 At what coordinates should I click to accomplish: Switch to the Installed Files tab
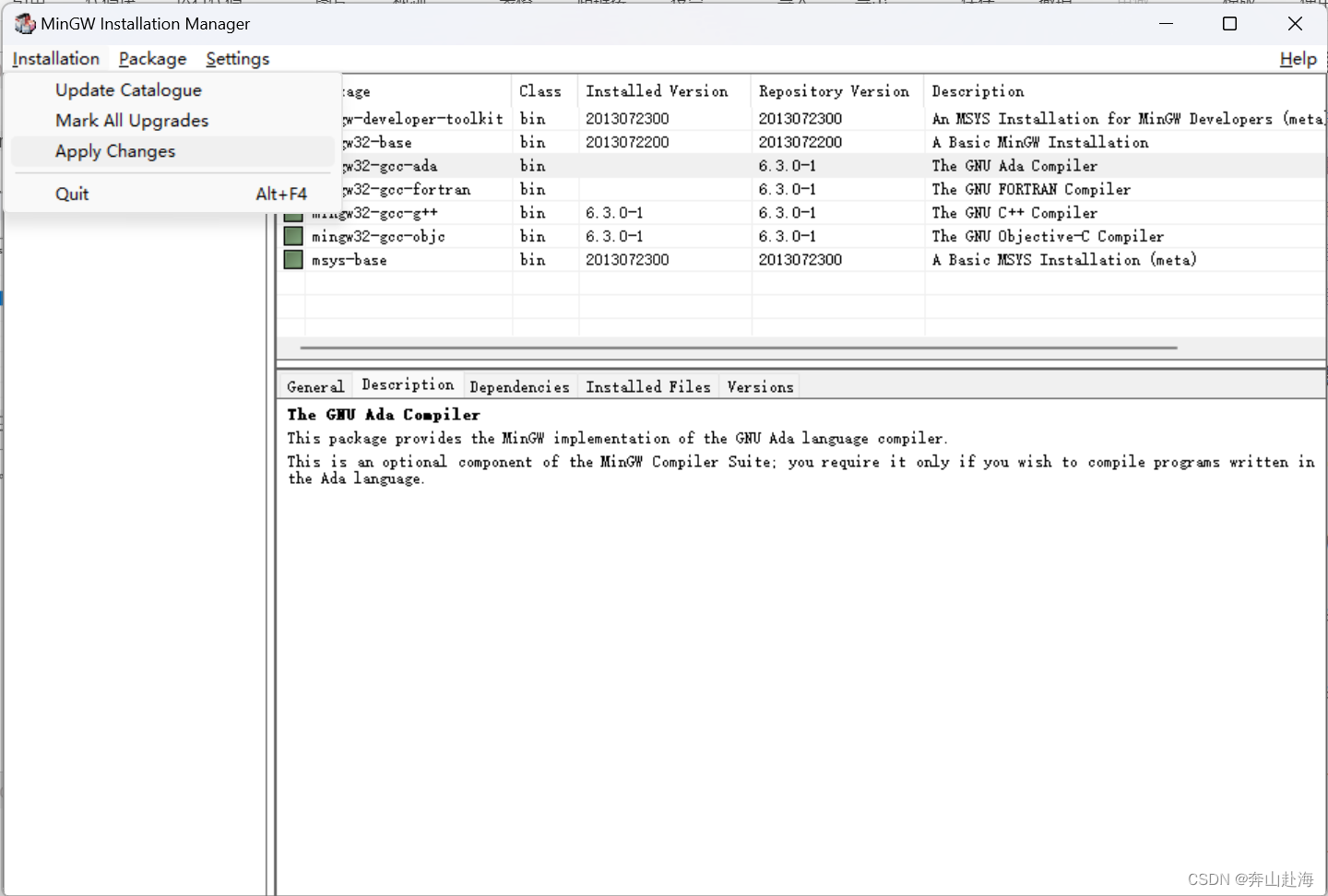[648, 387]
